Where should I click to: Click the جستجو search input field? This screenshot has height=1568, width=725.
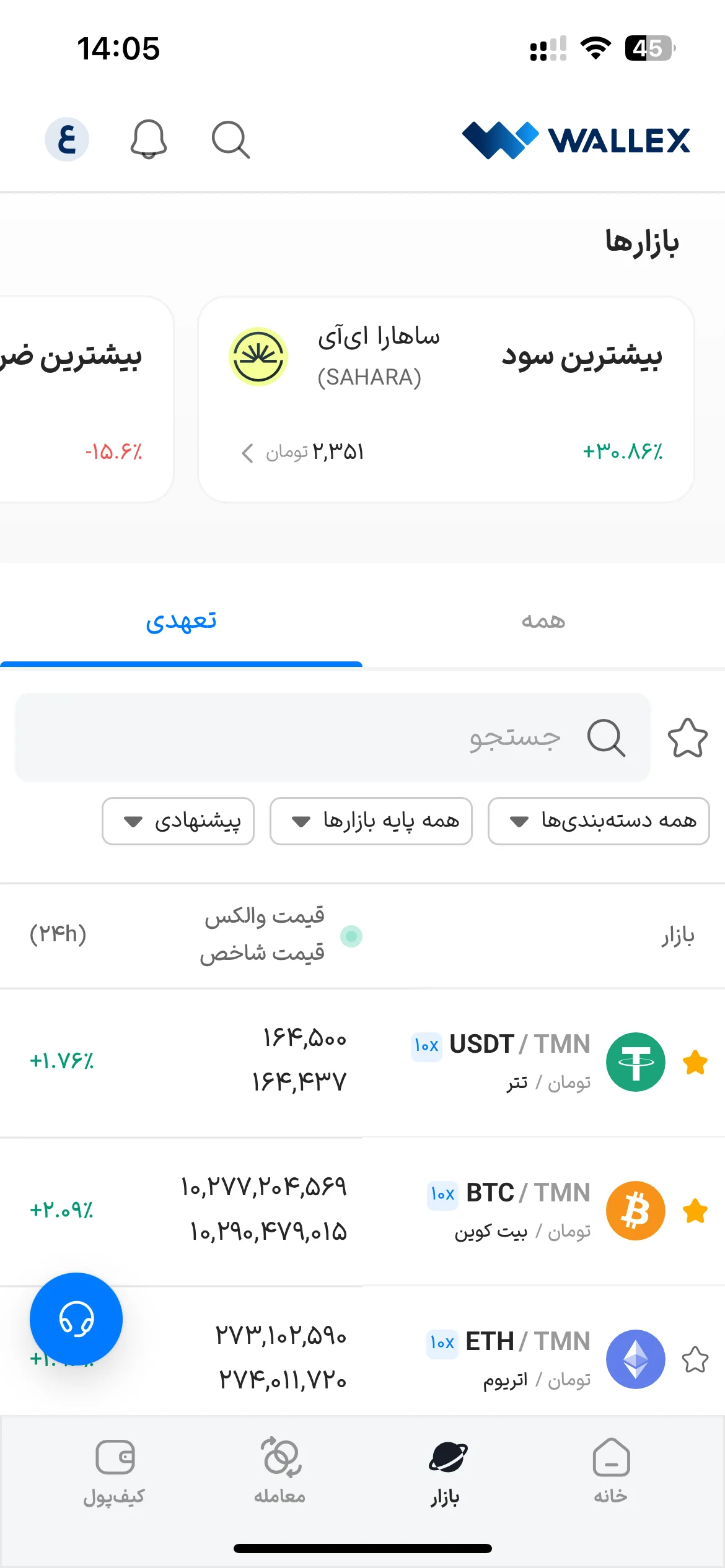coord(333,738)
